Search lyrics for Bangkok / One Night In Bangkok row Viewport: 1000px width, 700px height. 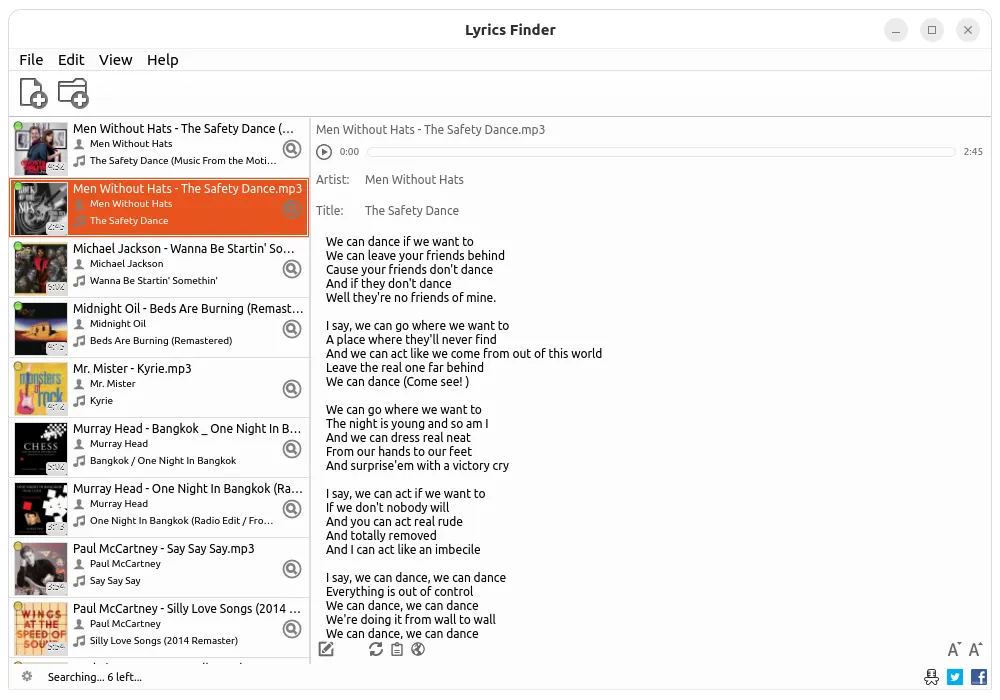click(x=292, y=449)
